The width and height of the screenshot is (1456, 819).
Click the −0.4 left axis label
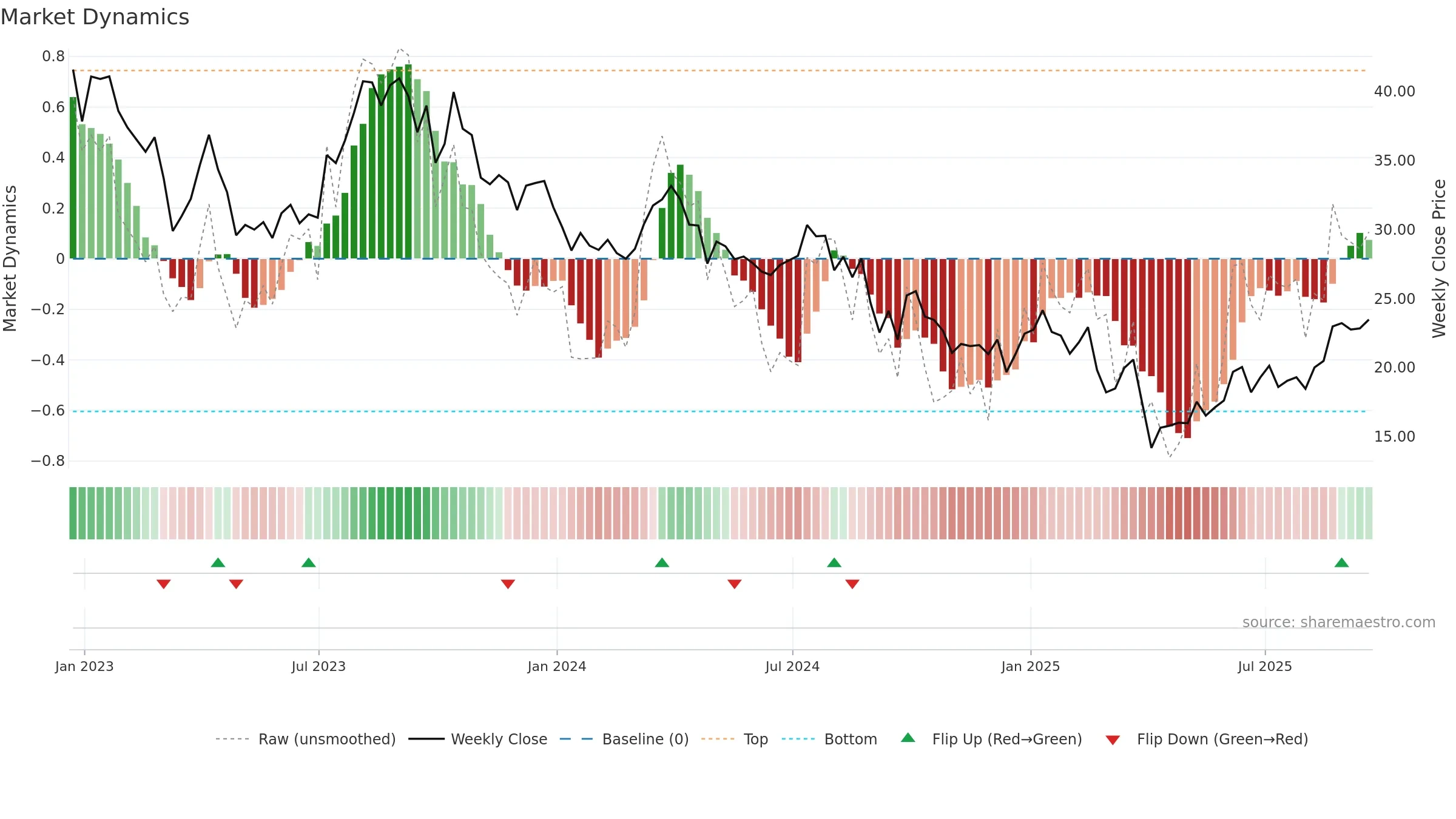pos(48,360)
